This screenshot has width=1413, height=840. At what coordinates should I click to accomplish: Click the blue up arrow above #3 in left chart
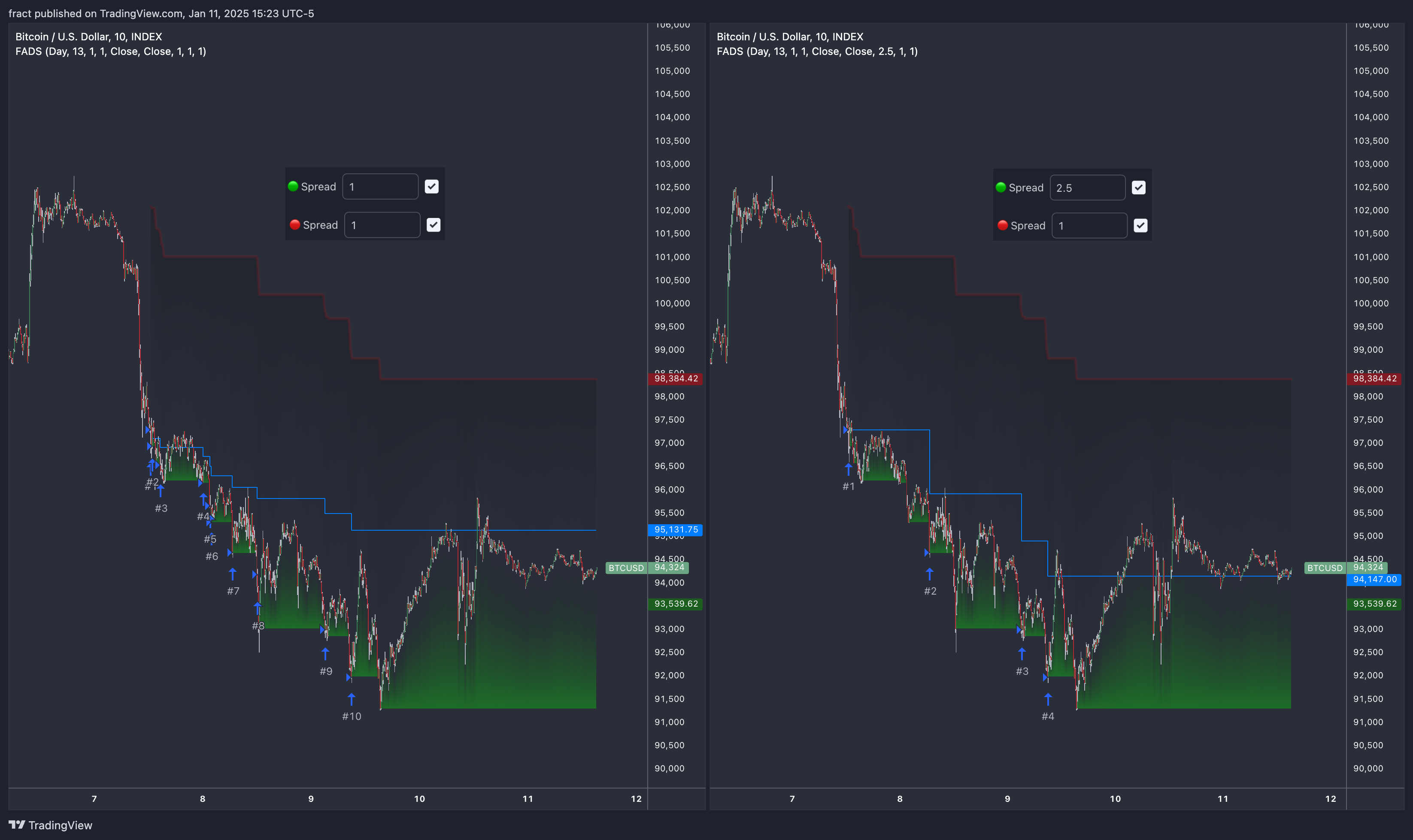coord(161,490)
